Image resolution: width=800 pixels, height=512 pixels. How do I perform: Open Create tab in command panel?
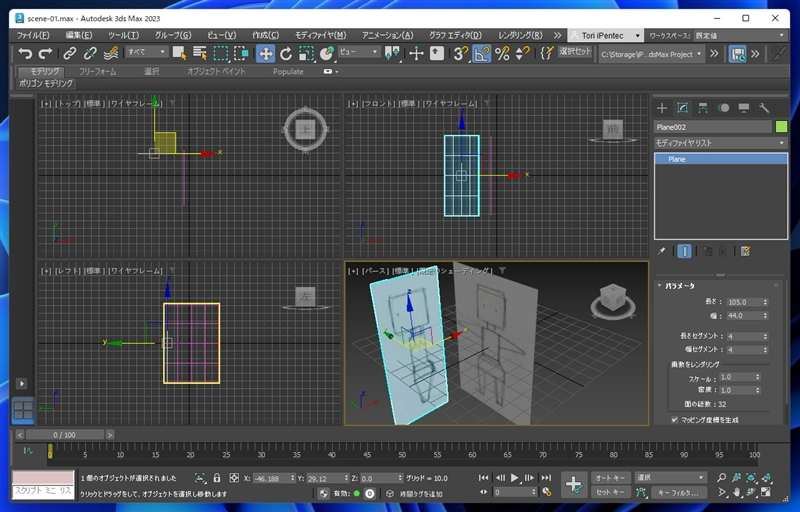click(x=662, y=108)
